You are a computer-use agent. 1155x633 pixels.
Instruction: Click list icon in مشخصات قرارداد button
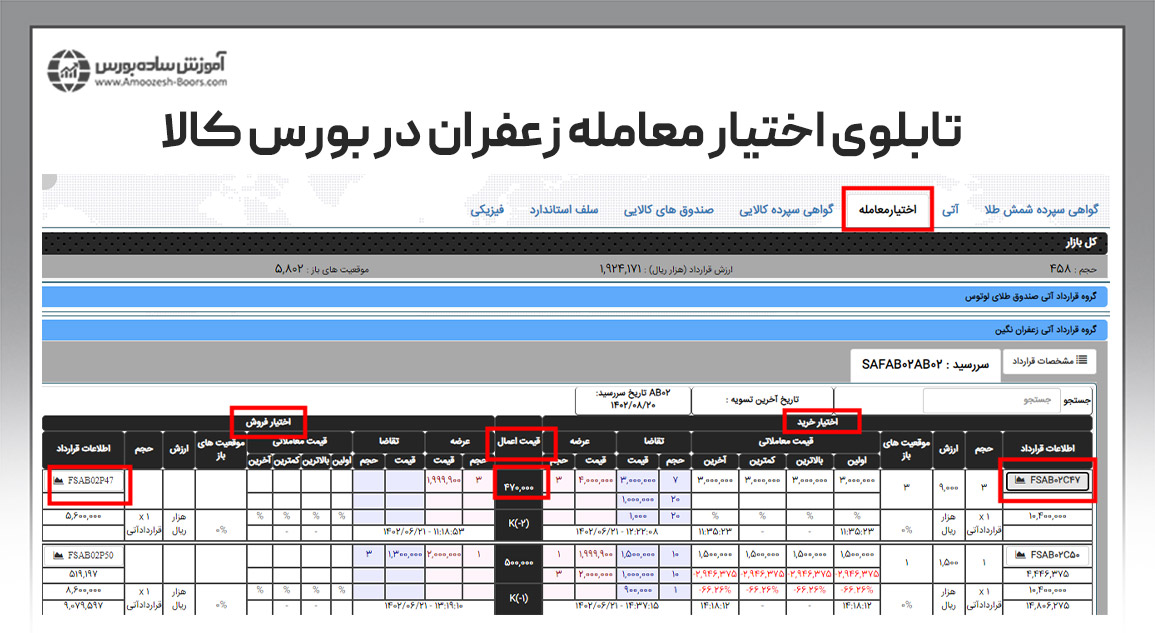[x=1081, y=360]
